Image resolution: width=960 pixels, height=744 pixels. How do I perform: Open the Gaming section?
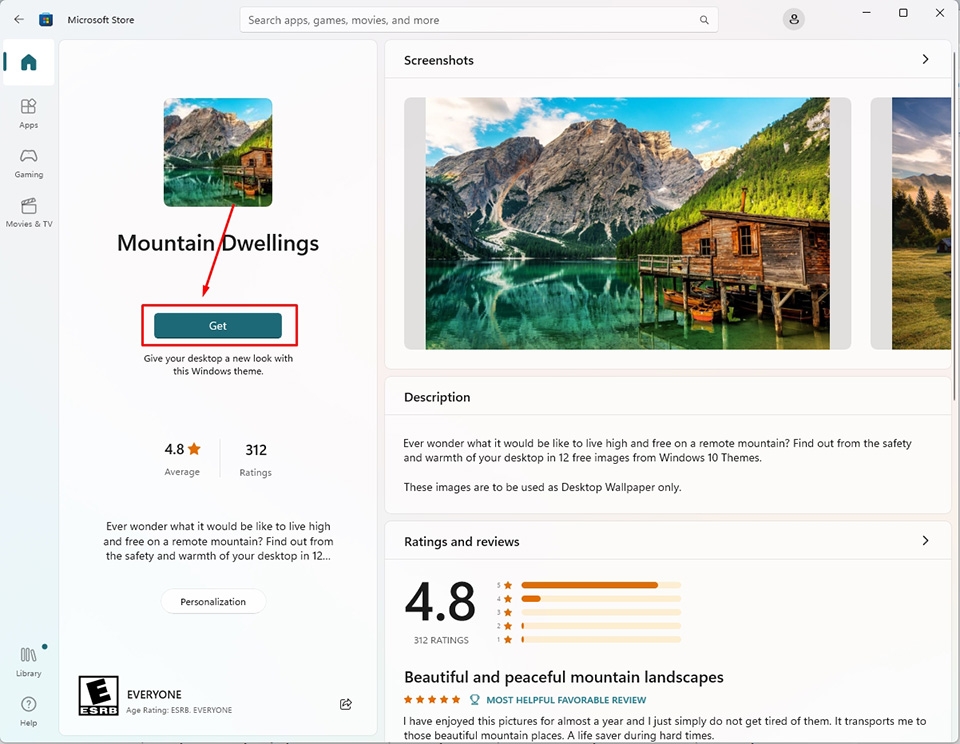[x=28, y=162]
